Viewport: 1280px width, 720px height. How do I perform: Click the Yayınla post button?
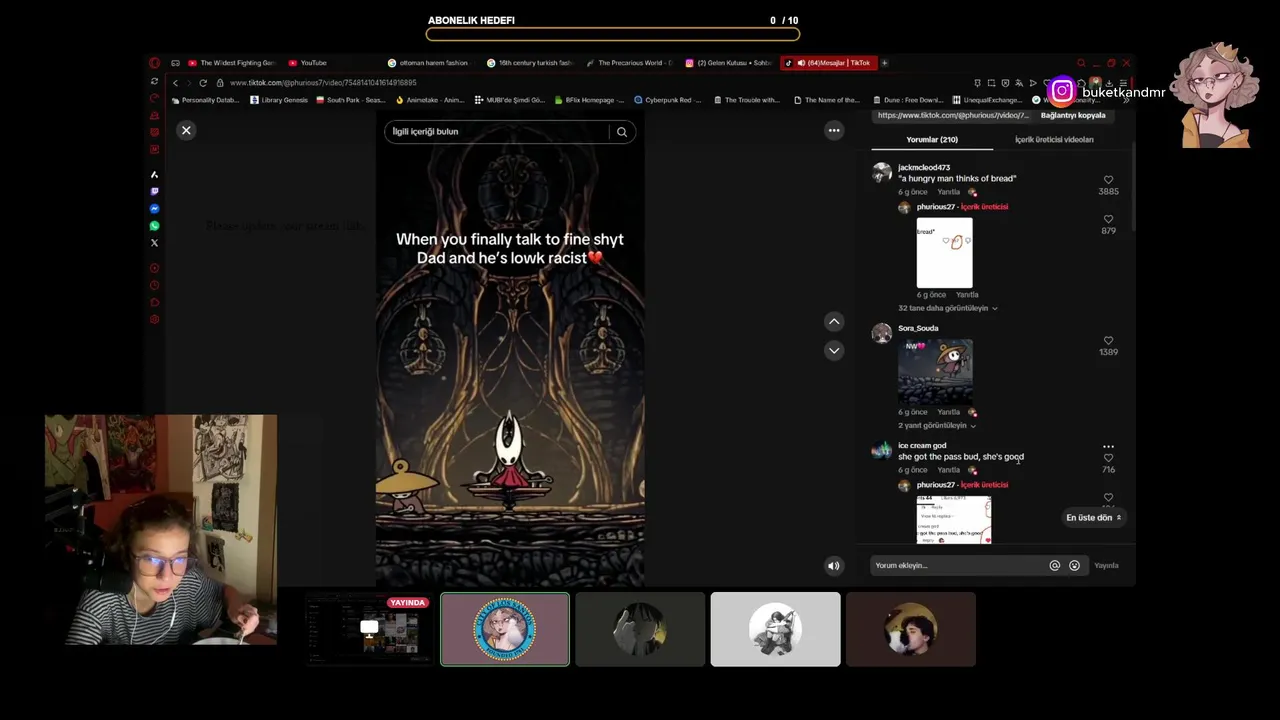[x=1106, y=566]
